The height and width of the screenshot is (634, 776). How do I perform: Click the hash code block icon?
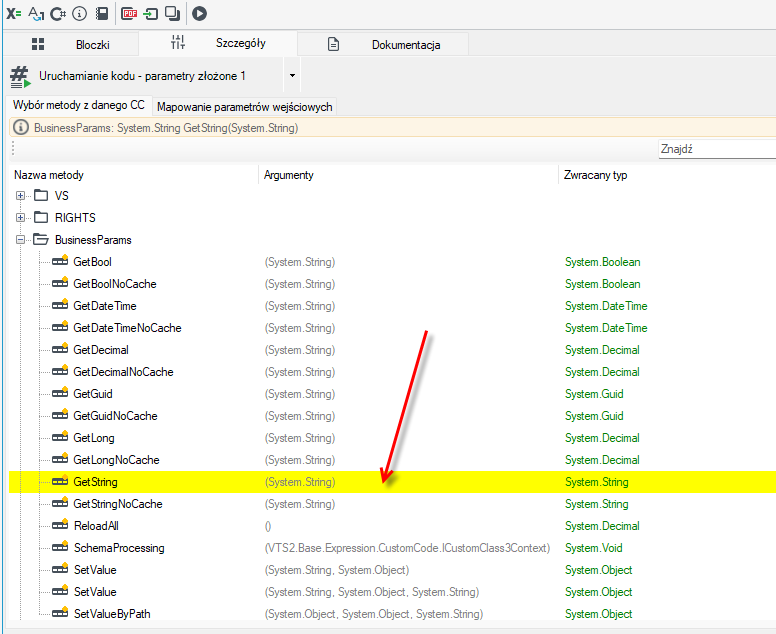[20, 77]
